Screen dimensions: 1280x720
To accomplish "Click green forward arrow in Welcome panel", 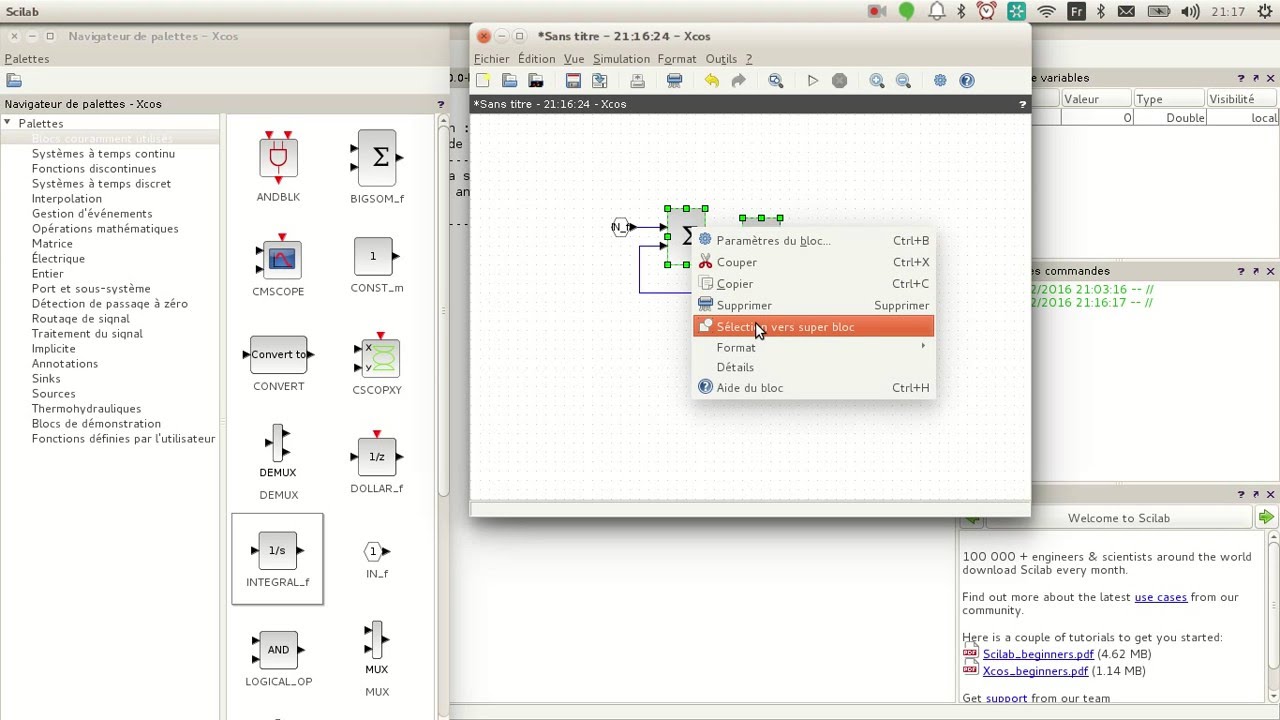I will coord(1266,518).
